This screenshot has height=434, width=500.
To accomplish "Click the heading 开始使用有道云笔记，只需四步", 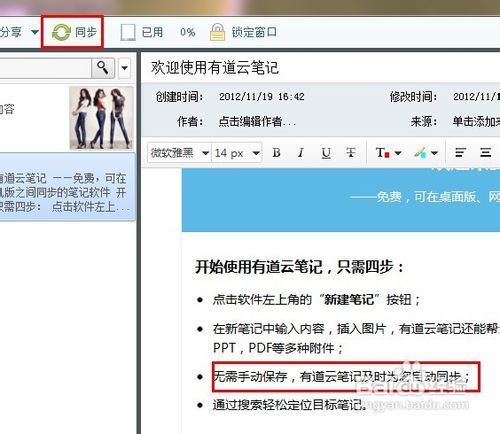I will click(300, 267).
